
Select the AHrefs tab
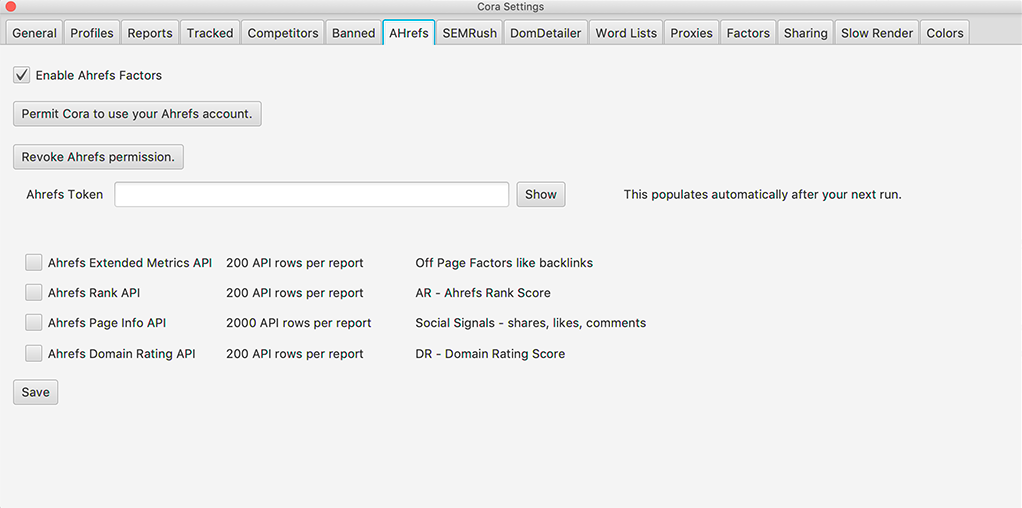409,33
